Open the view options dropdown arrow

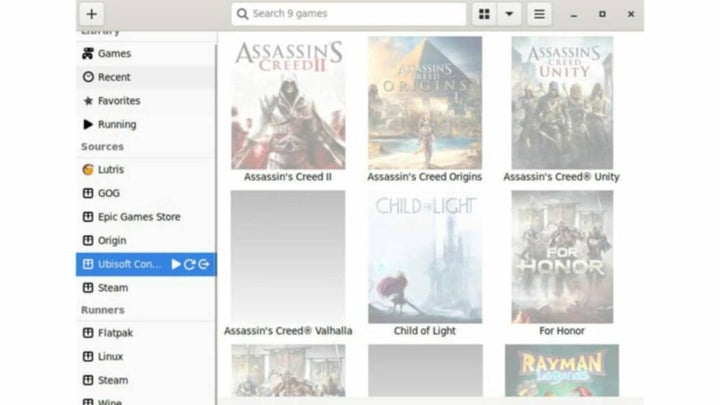coord(509,14)
